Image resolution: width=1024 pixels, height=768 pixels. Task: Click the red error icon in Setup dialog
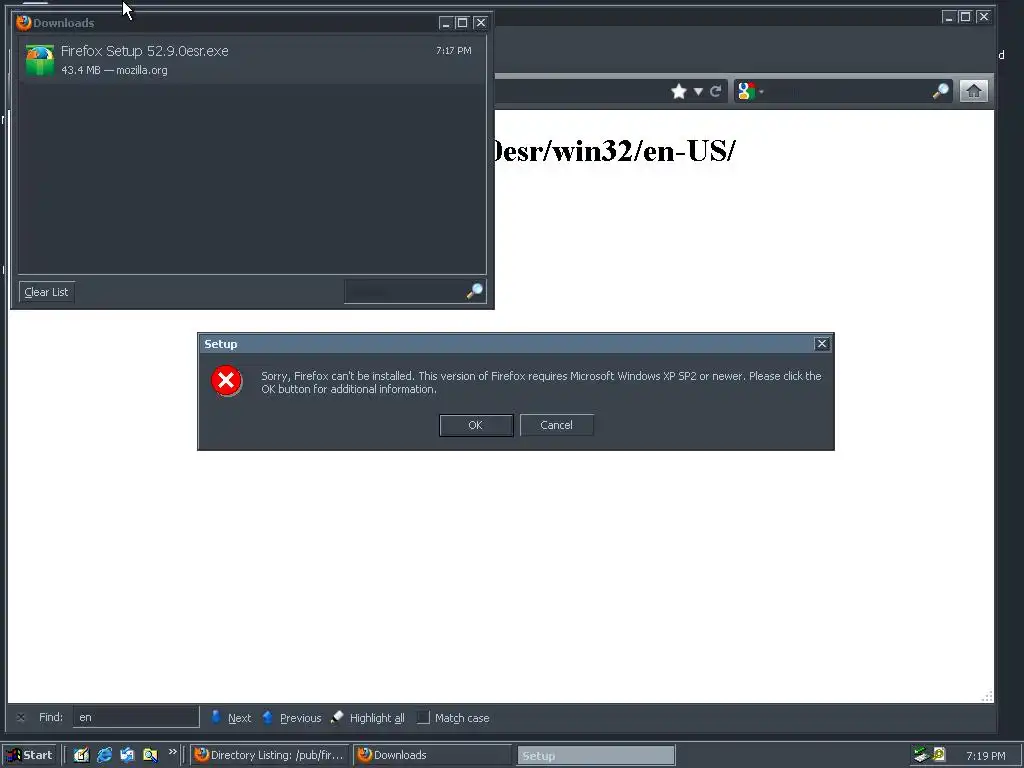tap(227, 381)
